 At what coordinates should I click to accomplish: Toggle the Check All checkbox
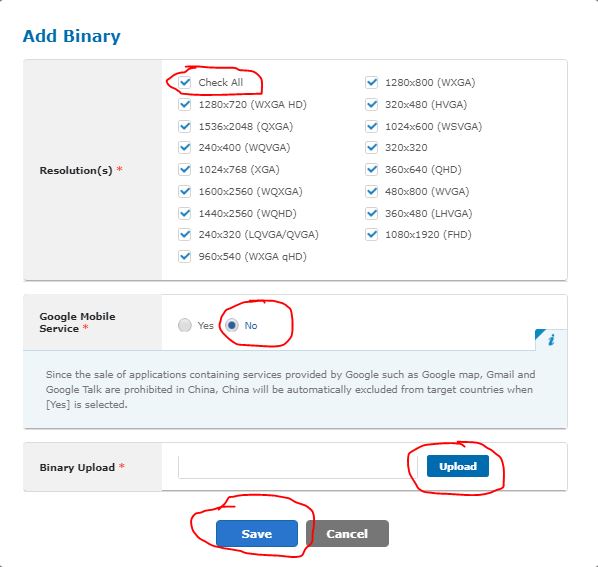[185, 82]
